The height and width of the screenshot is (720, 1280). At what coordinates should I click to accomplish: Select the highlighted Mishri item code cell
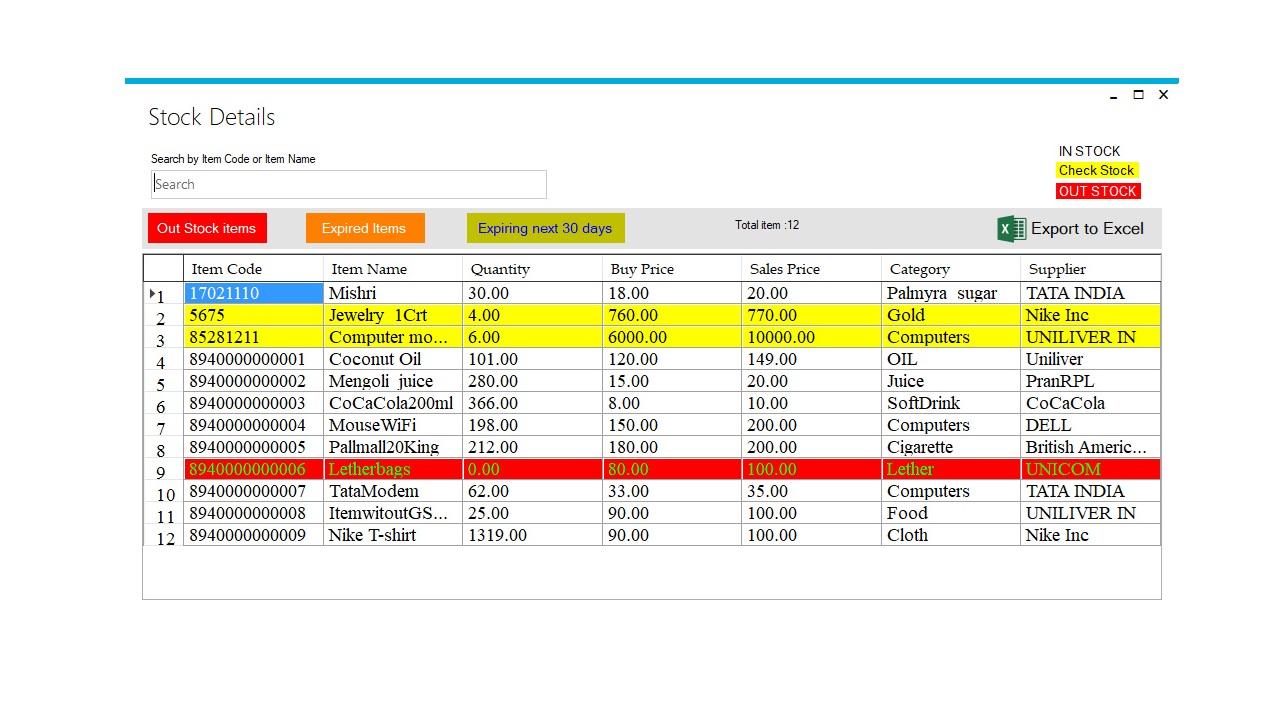coord(253,293)
